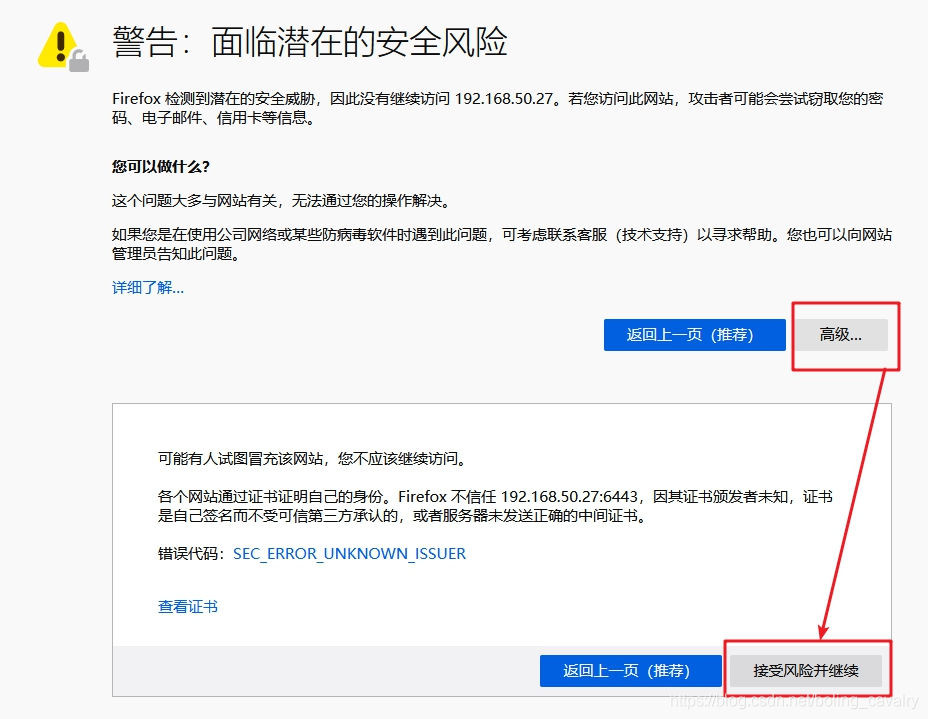Screen dimensions: 928x719
Task: Click the yellow warning triangle lock icon
Action: coord(63,47)
